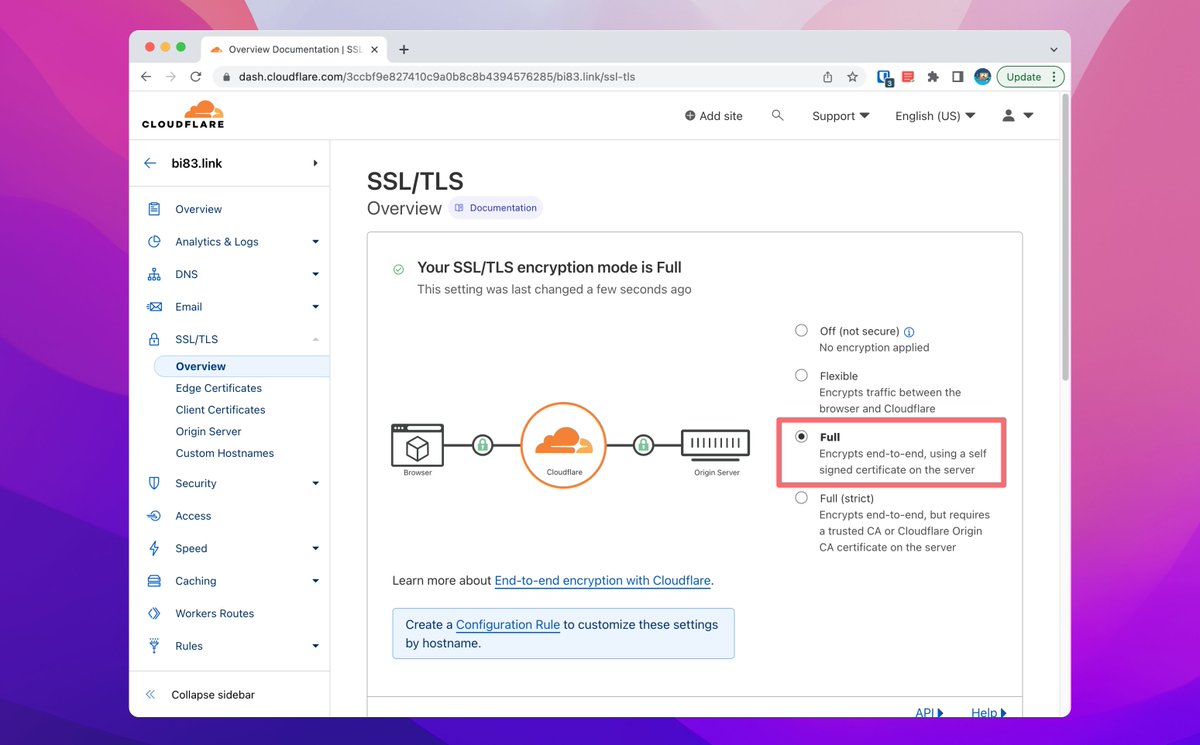This screenshot has height=745, width=1200.
Task: Switch to the Overview Documentation browser tab
Action: [x=294, y=49]
